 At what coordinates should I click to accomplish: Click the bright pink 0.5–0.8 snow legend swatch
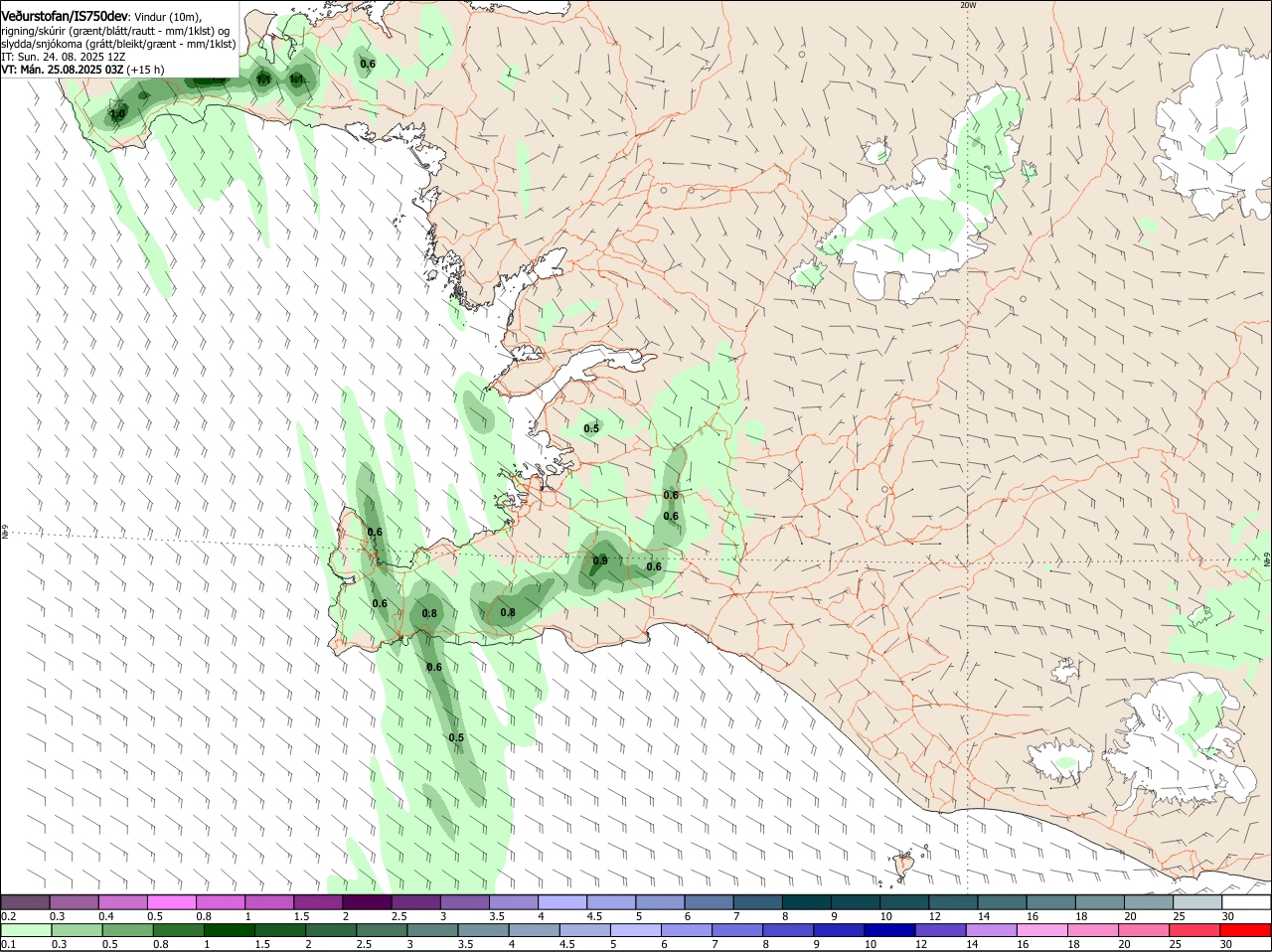(x=172, y=902)
